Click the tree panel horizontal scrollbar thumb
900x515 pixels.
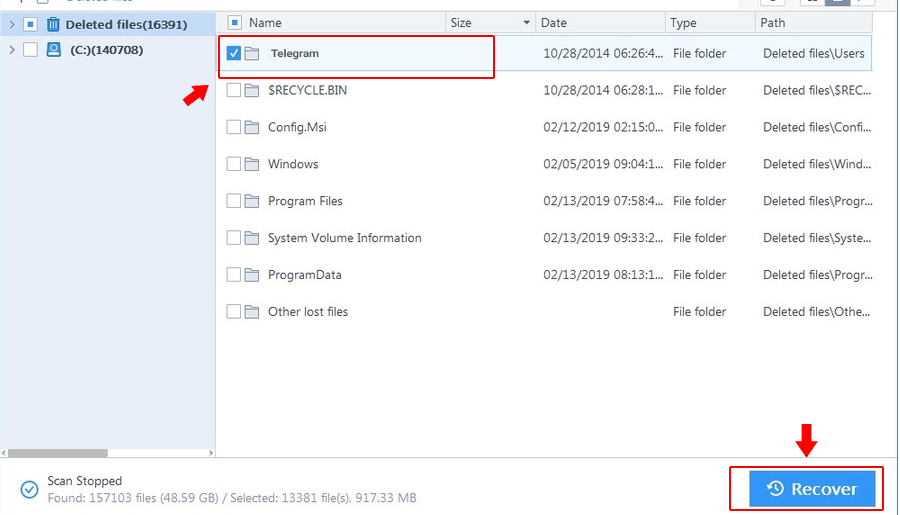coord(57,453)
